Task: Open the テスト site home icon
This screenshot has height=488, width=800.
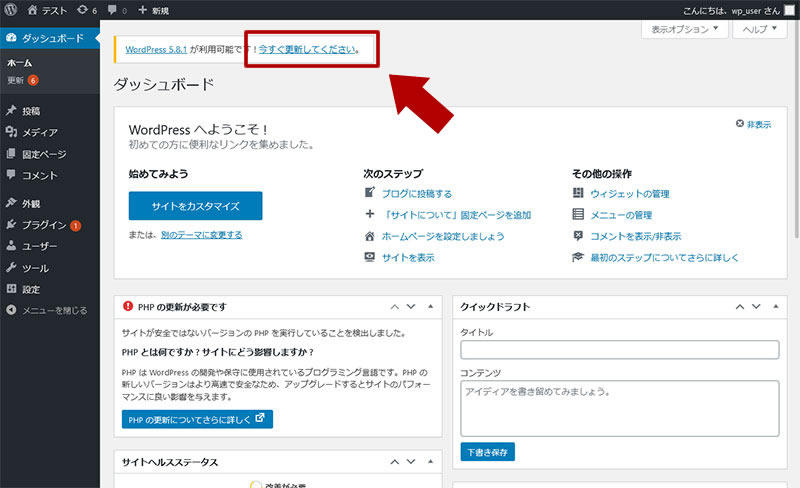Action: coord(33,10)
